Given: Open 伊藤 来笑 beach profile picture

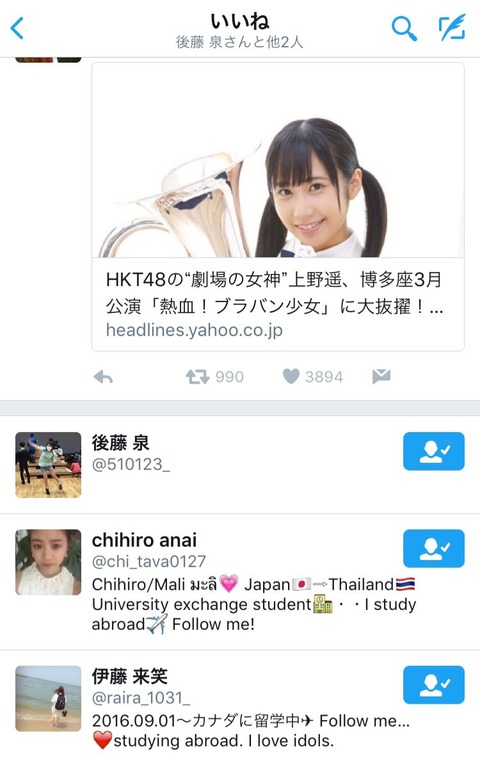Looking at the screenshot, I should click(48, 698).
